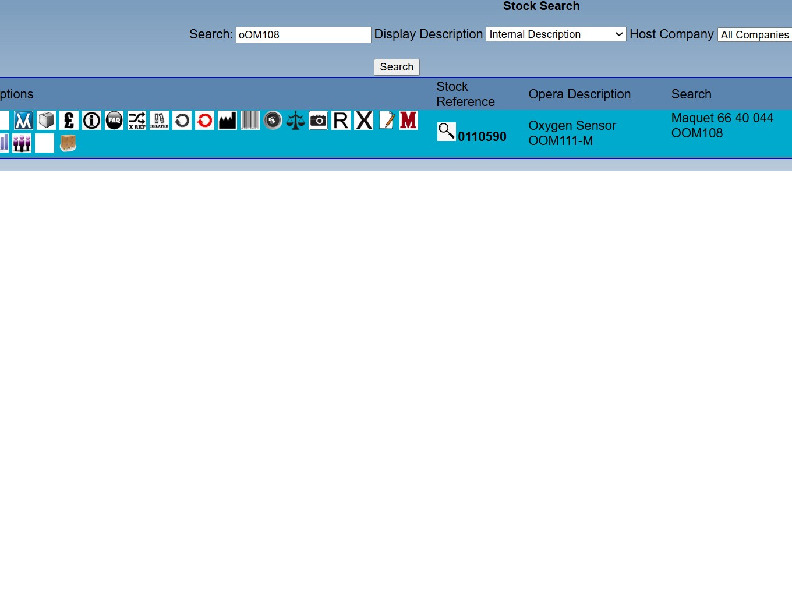Open the factory manufacturer icon
Image resolution: width=792 pixels, height=612 pixels.
point(228,121)
